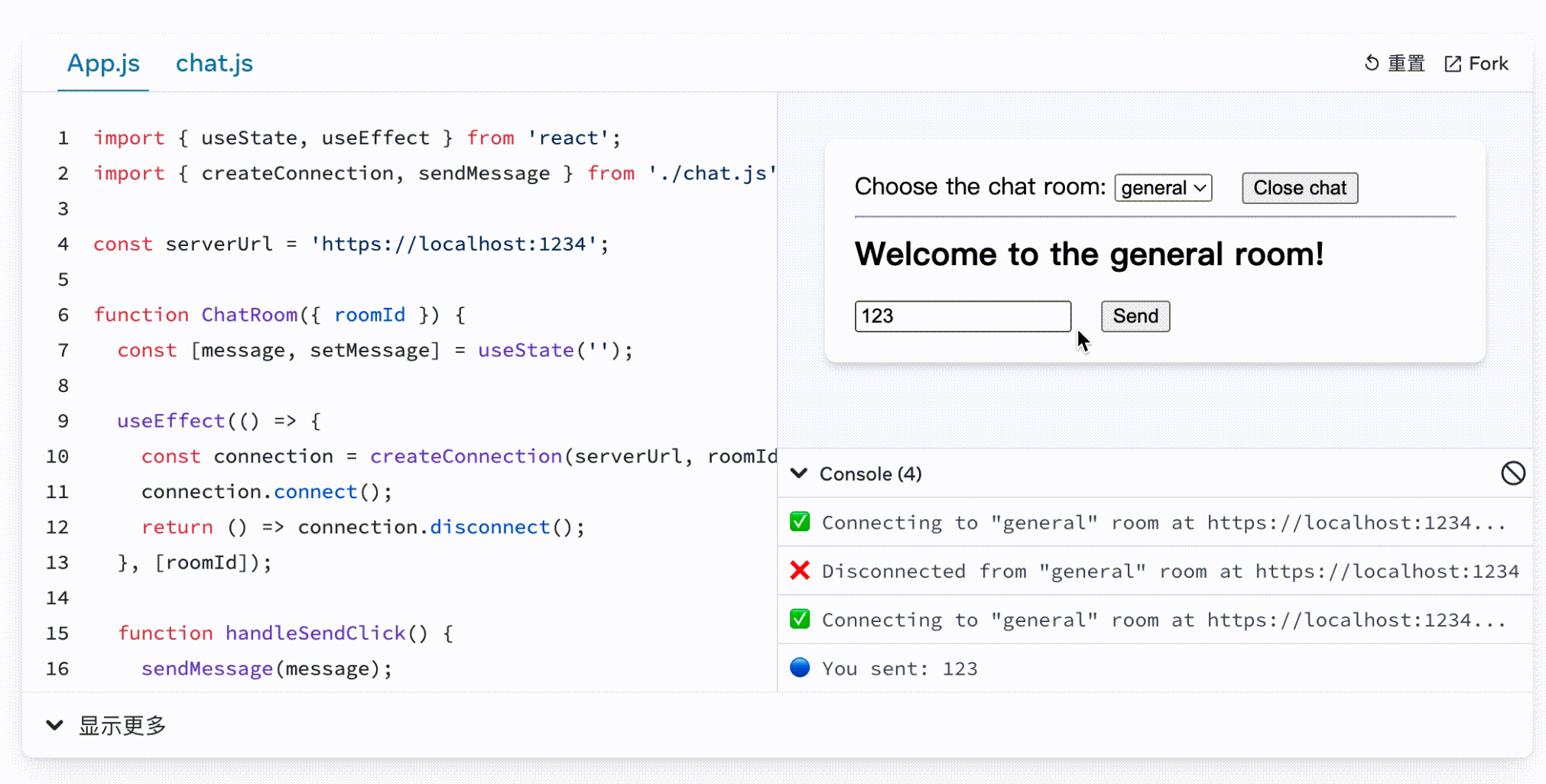1546x784 pixels.
Task: Collapse the Console panel chevron
Action: [799, 474]
